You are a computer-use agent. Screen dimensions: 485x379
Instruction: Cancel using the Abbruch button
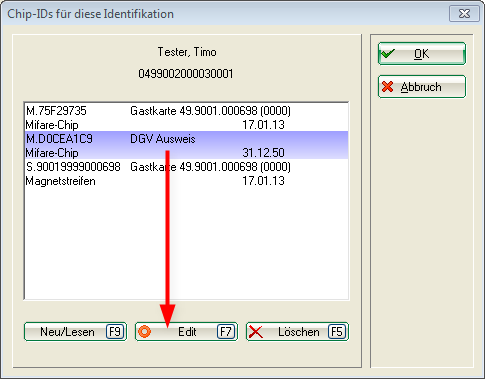[422, 87]
